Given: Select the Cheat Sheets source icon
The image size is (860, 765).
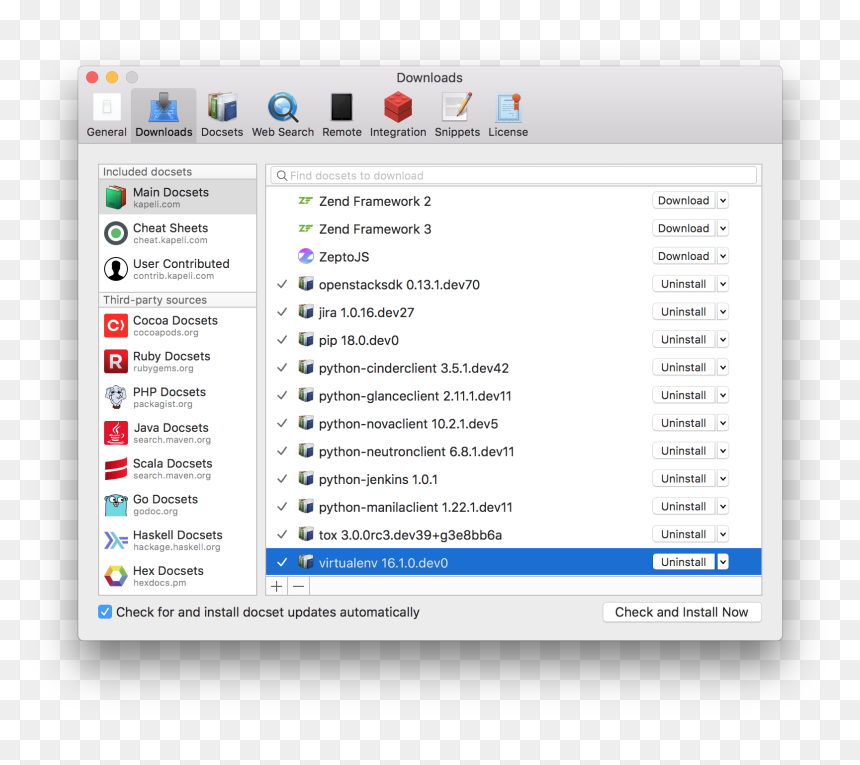Looking at the screenshot, I should (116, 233).
